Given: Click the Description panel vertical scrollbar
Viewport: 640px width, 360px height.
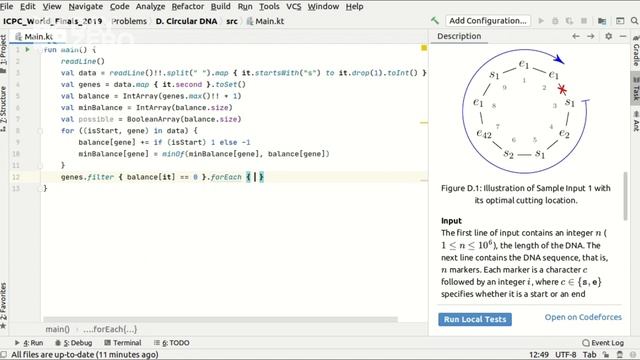Looking at the screenshot, I should tap(625, 196).
